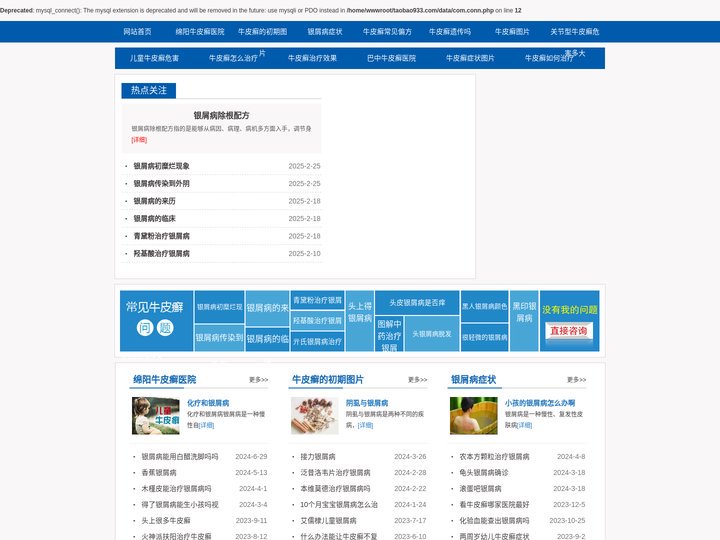This screenshot has height=540, width=720.
Task: Click 头银屑病脱发 tile
Action: pyautogui.click(x=432, y=334)
